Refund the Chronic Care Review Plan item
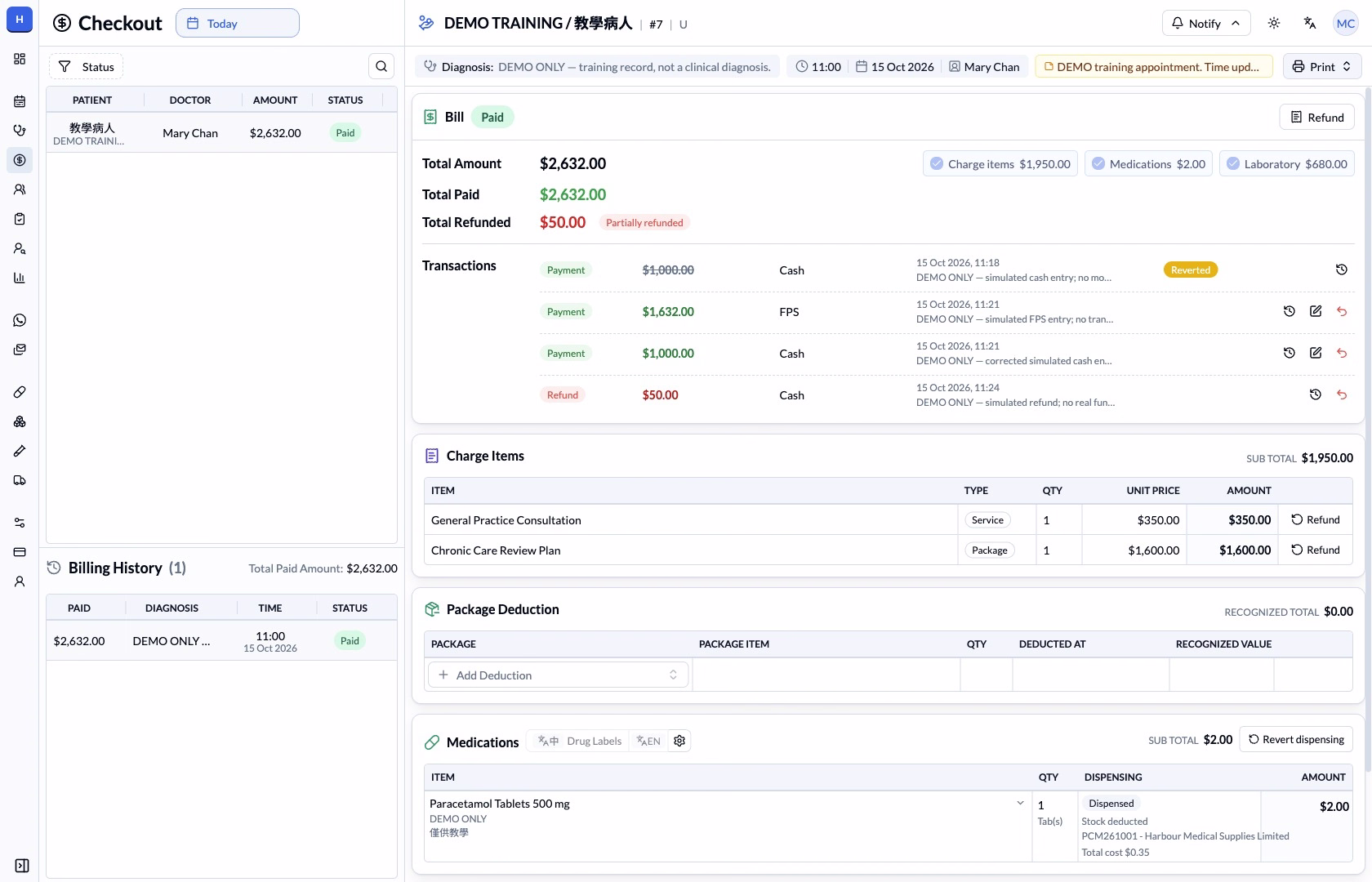 [x=1316, y=550]
